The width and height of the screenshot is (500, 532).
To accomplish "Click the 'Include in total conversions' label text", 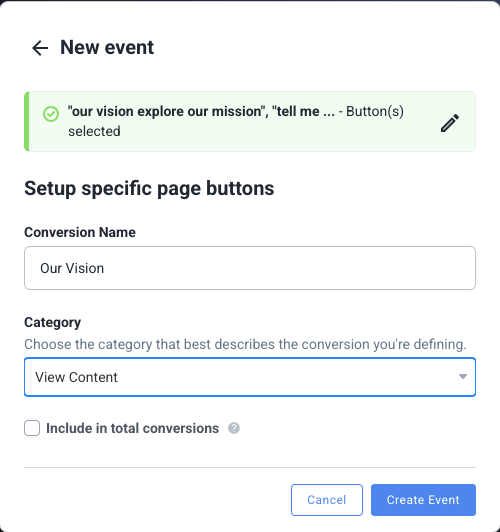I will pyautogui.click(x=132, y=428).
